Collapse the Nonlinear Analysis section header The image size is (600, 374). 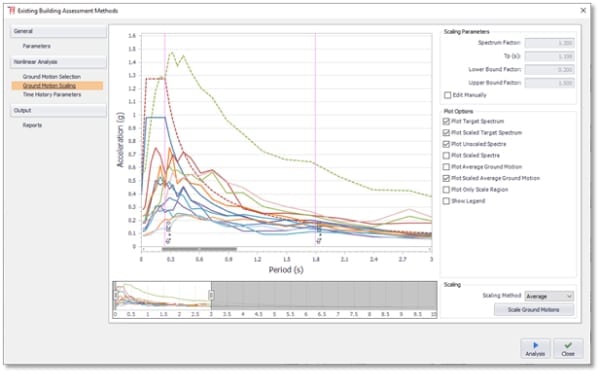(58, 62)
